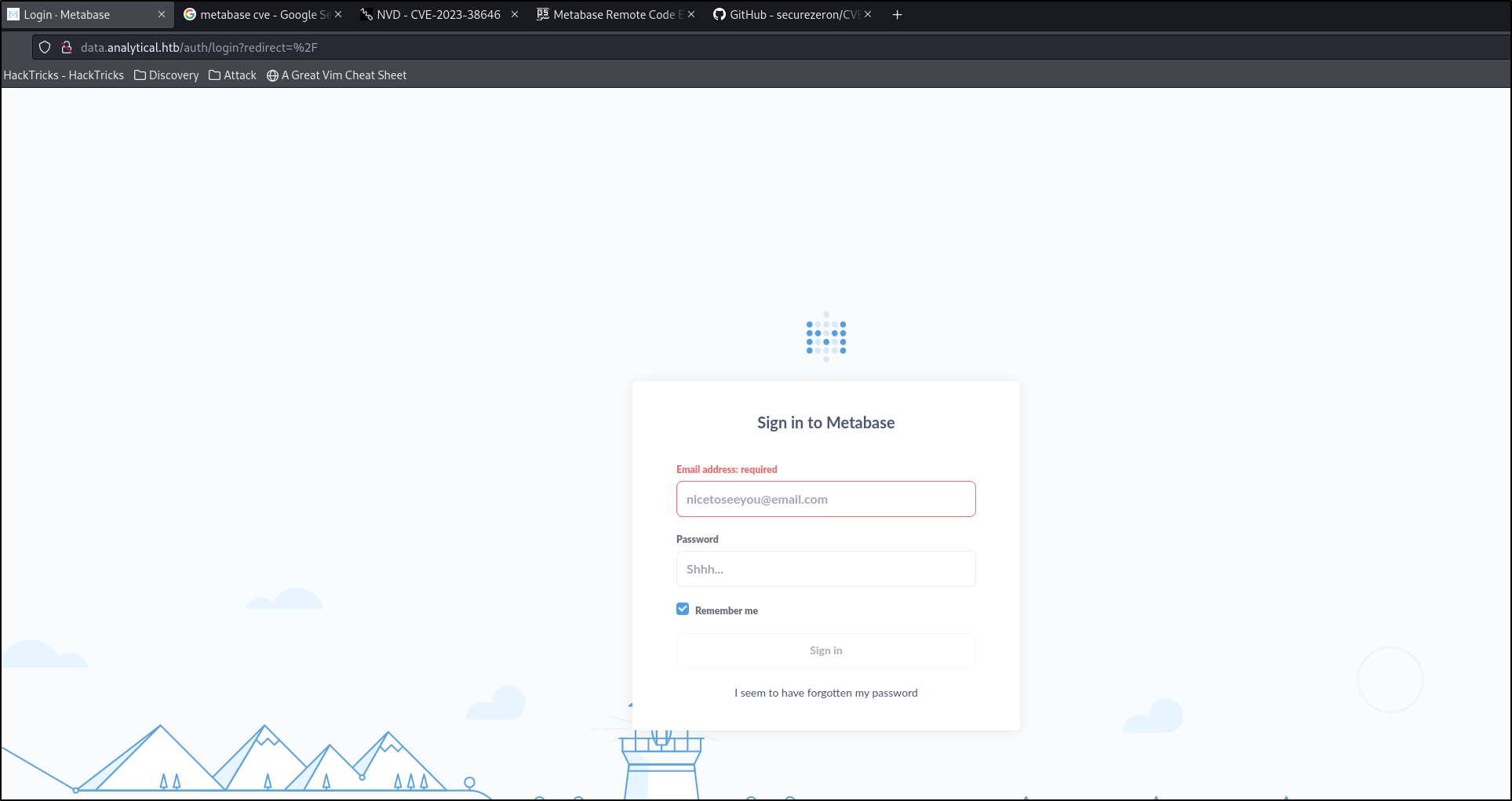Screen dimensions: 1512x801
Task: Click the insecure connection padlock icon
Action: click(67, 47)
